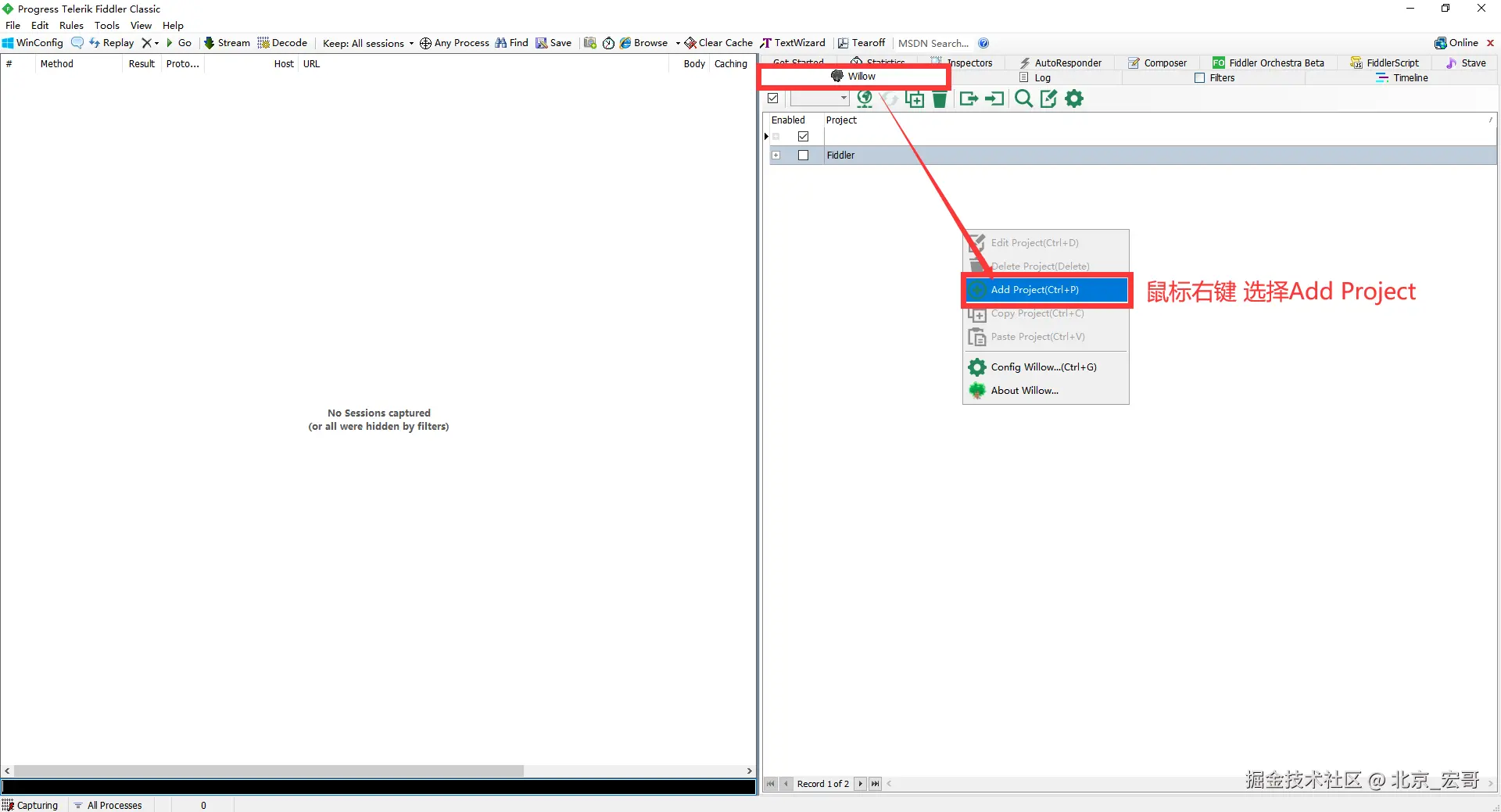Toggle the Filters tab checkbox
This screenshot has height=812, width=1501.
click(1199, 78)
